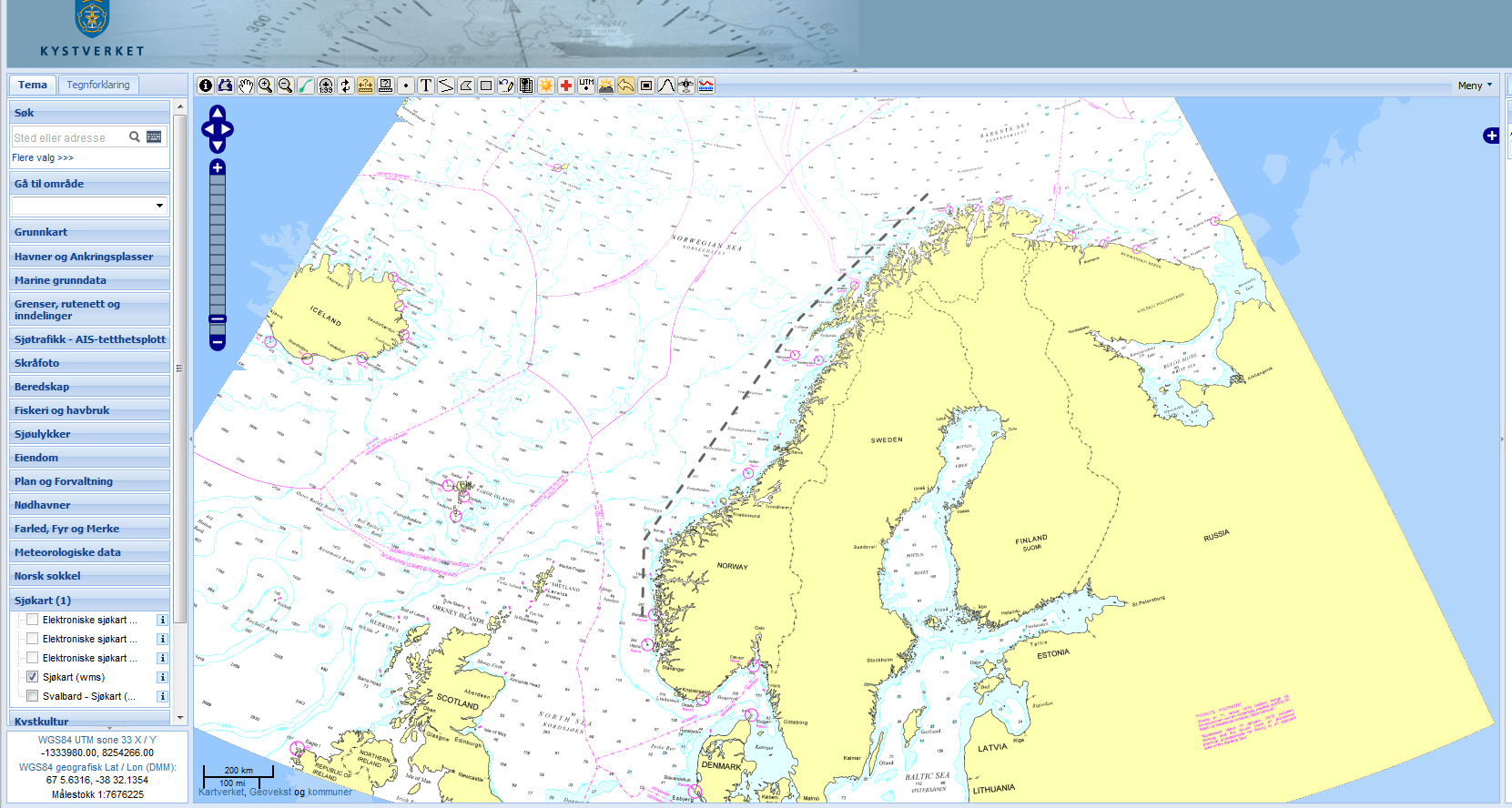Expand Sjøtrafikk - AIS-tetthetsplott section
Viewport: 1512px width, 808px height.
click(89, 339)
